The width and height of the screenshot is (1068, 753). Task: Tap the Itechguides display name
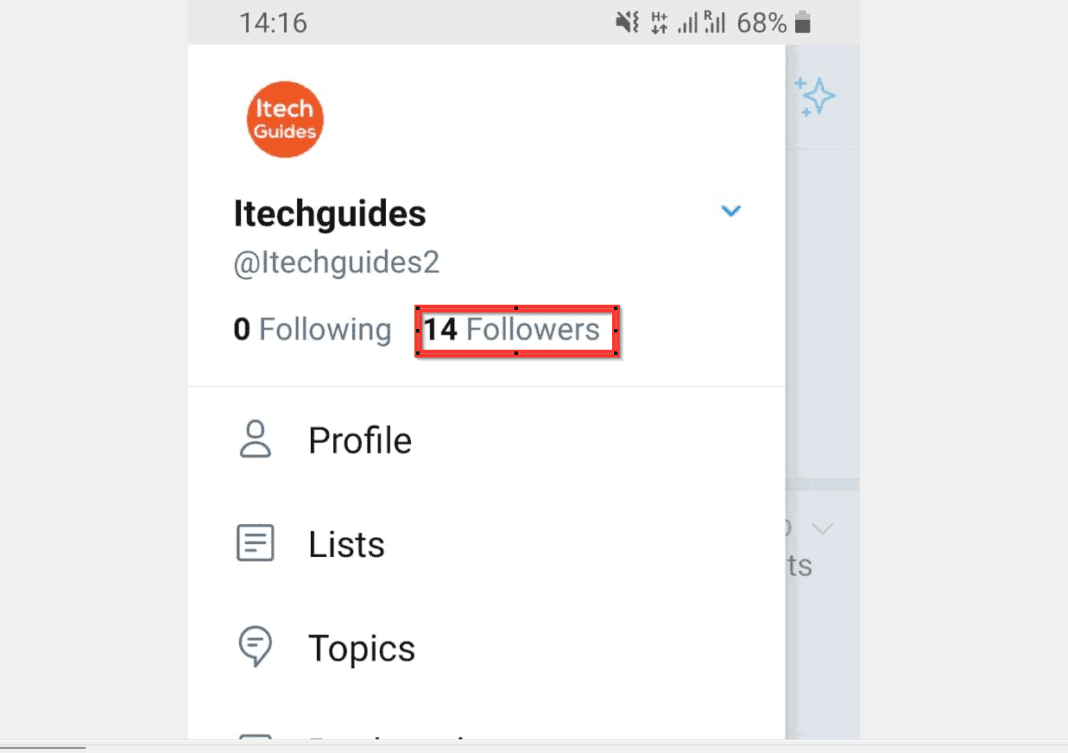click(x=330, y=212)
